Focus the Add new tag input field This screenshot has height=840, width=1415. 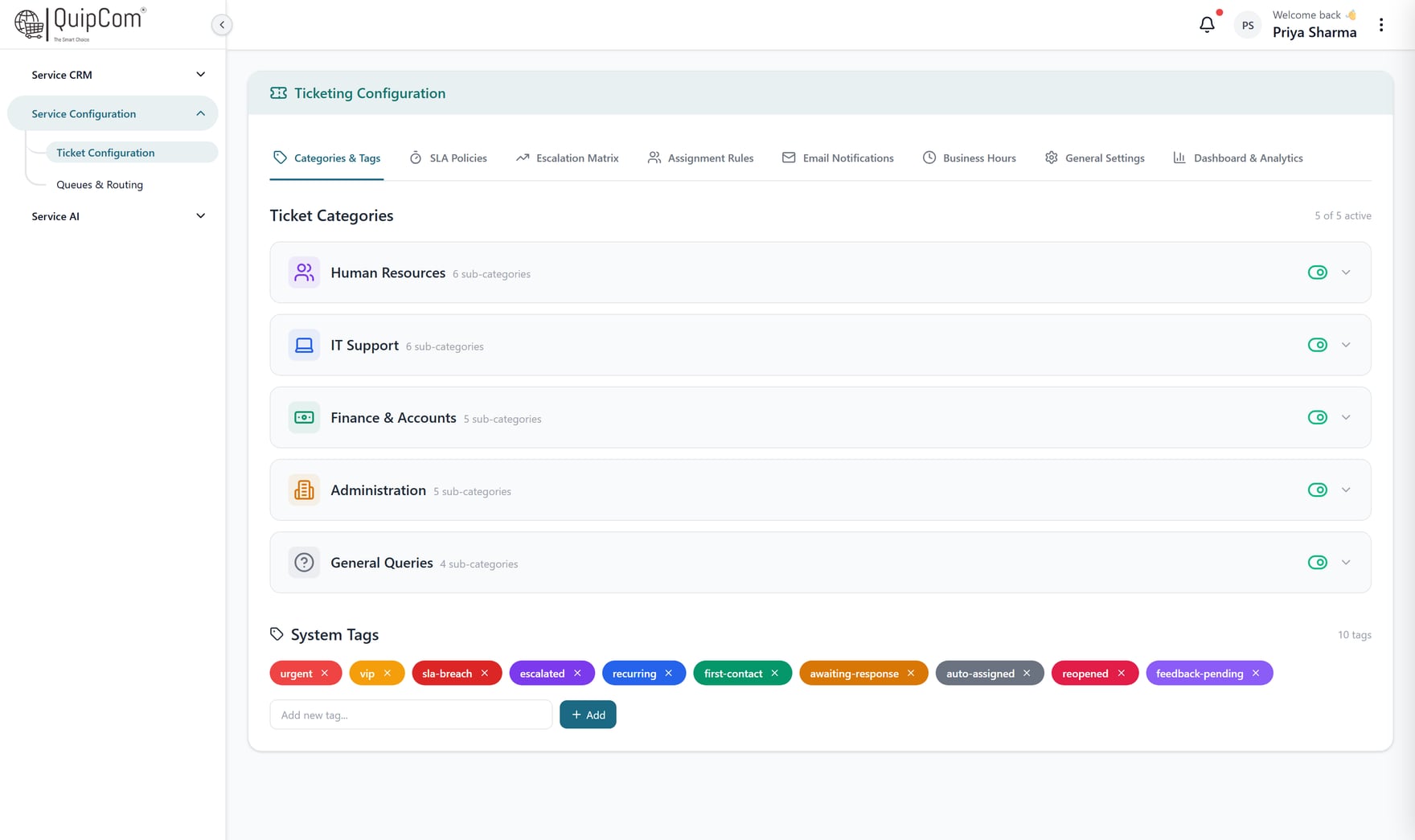[411, 715]
